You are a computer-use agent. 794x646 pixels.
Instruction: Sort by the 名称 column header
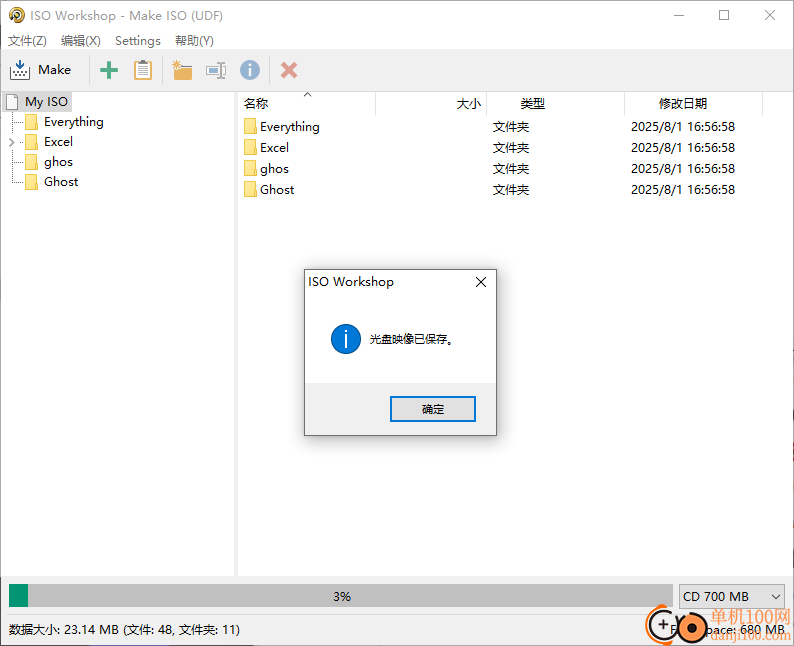(306, 104)
